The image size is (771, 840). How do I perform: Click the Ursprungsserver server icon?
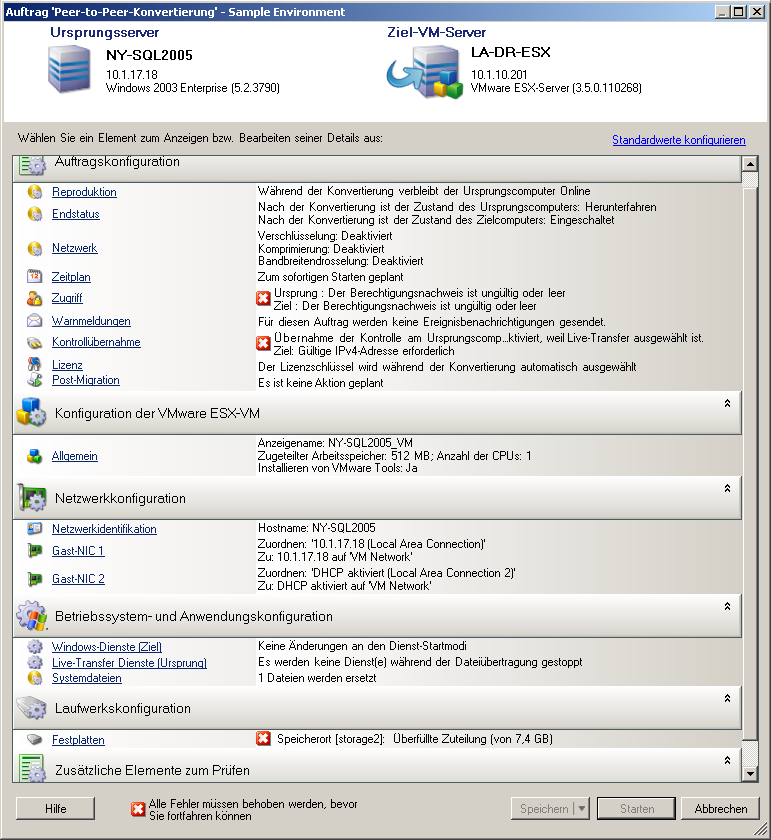[x=69, y=69]
